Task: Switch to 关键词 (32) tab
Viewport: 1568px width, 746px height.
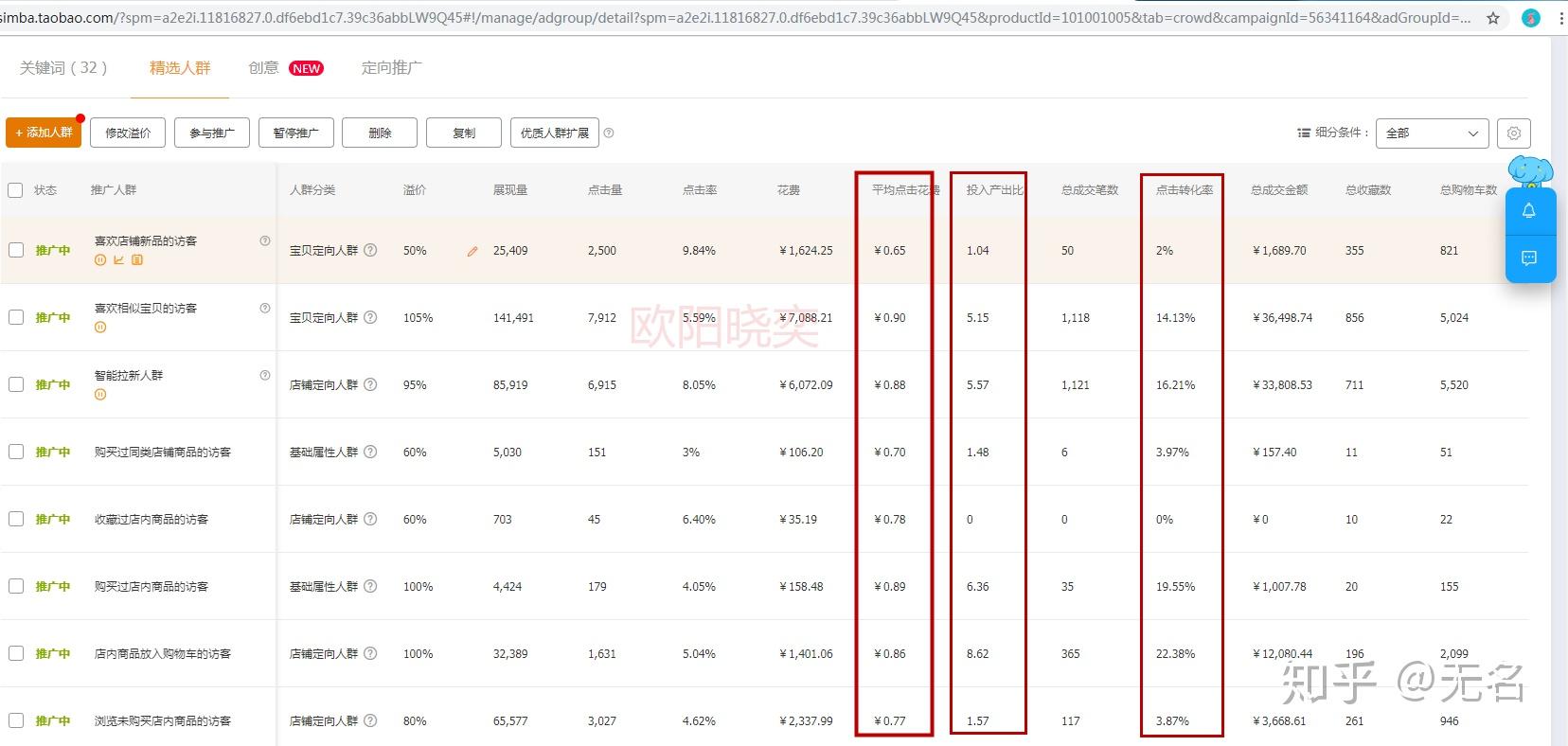Action: 63,67
